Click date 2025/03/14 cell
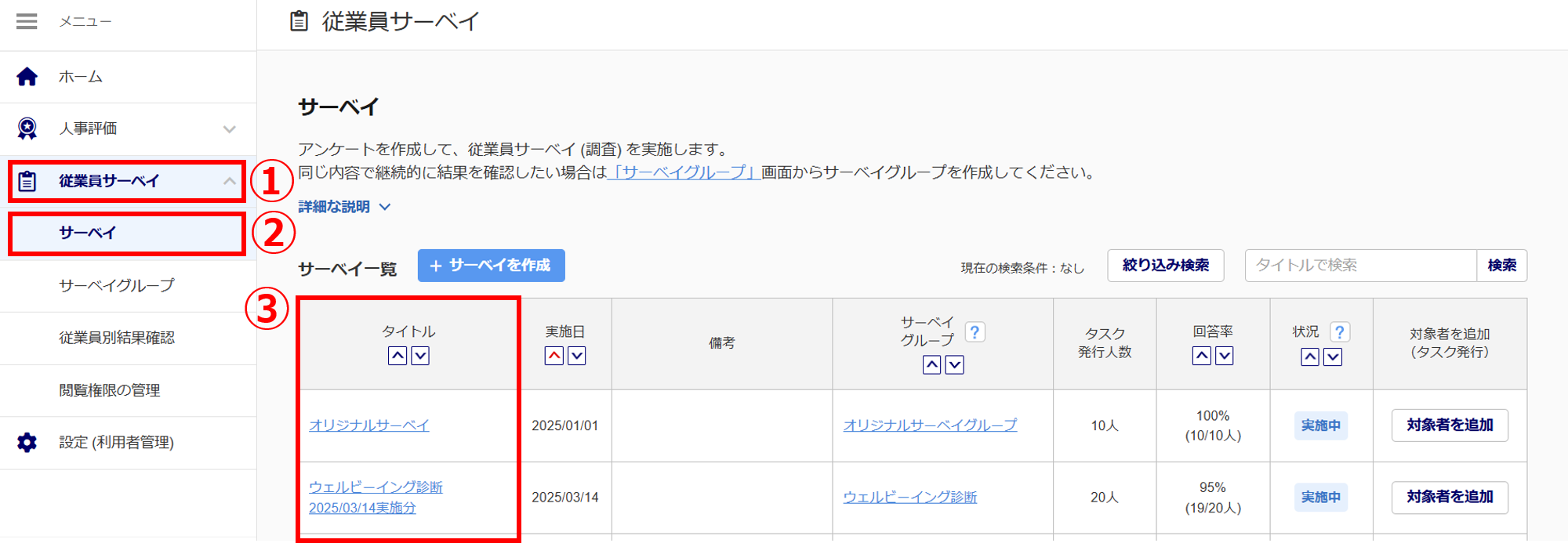1568x543 pixels. 564,498
